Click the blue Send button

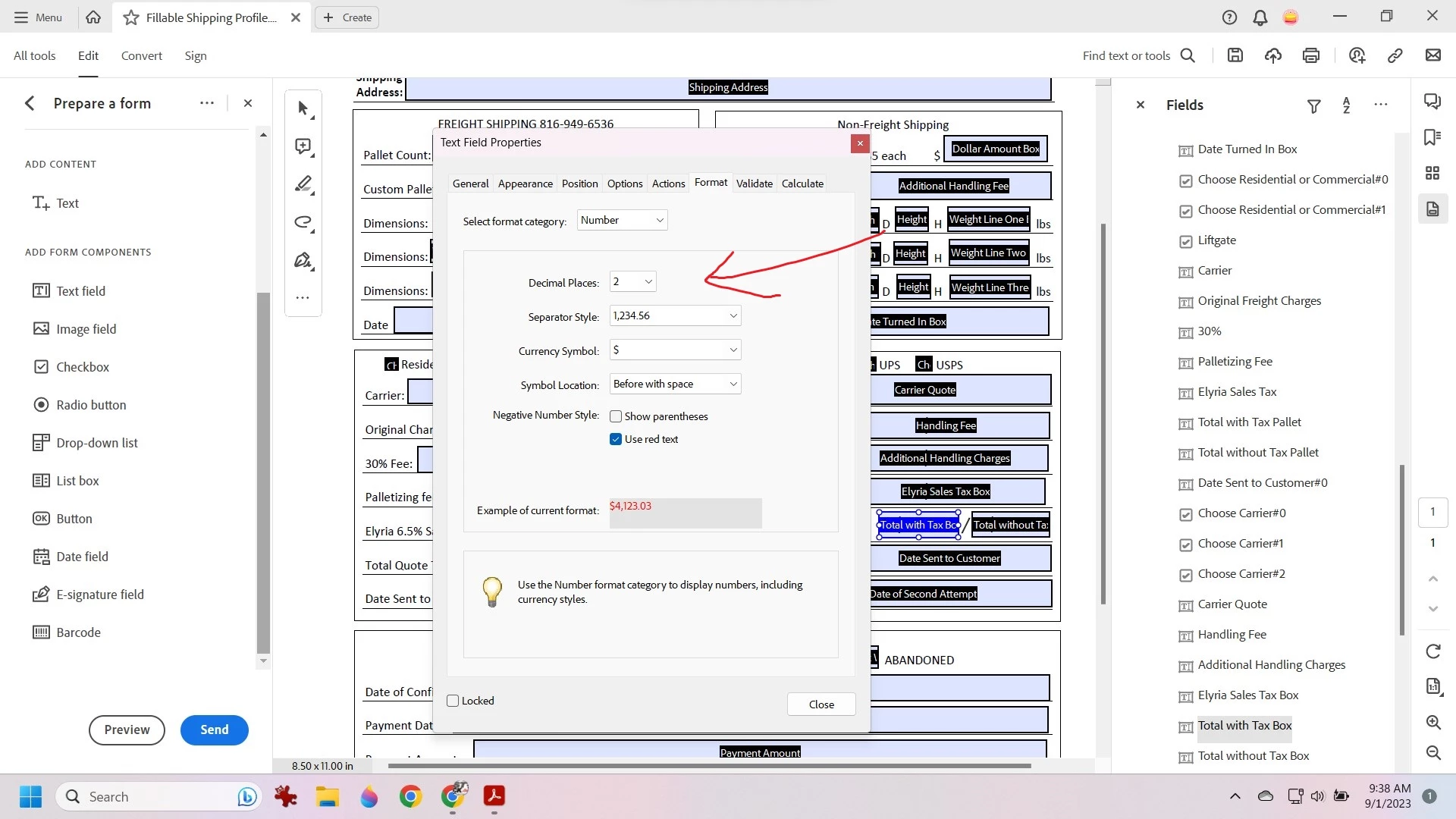point(214,730)
